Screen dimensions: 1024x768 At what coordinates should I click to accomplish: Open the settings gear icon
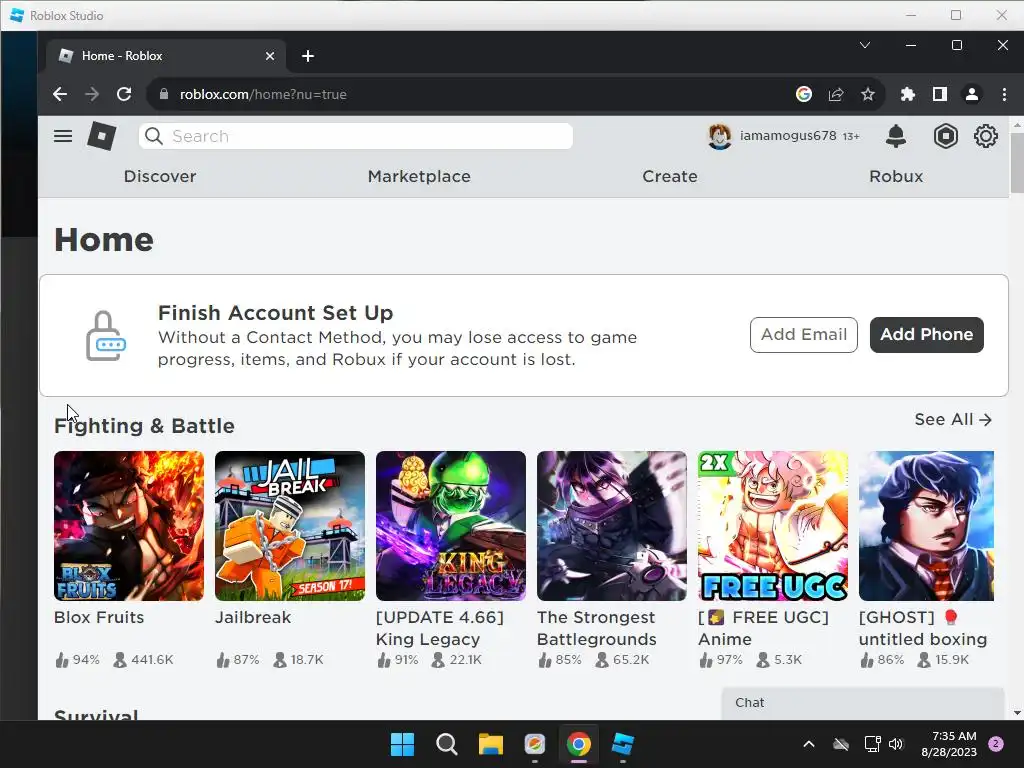coord(985,136)
